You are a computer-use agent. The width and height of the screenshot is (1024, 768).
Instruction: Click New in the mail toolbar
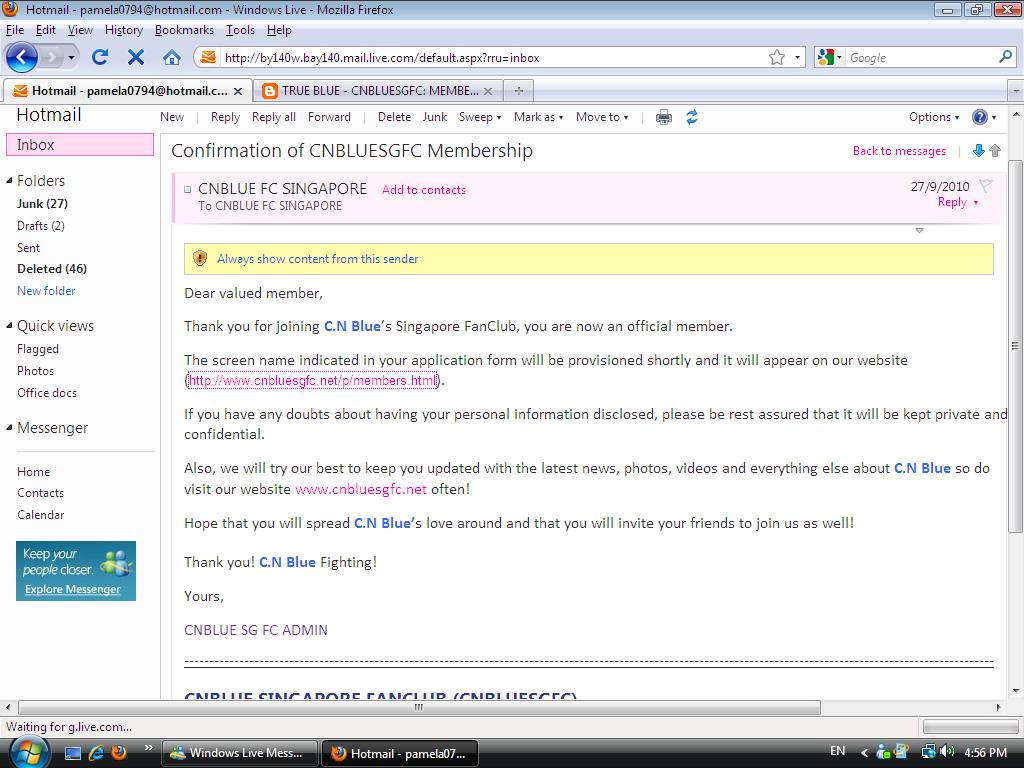[172, 117]
